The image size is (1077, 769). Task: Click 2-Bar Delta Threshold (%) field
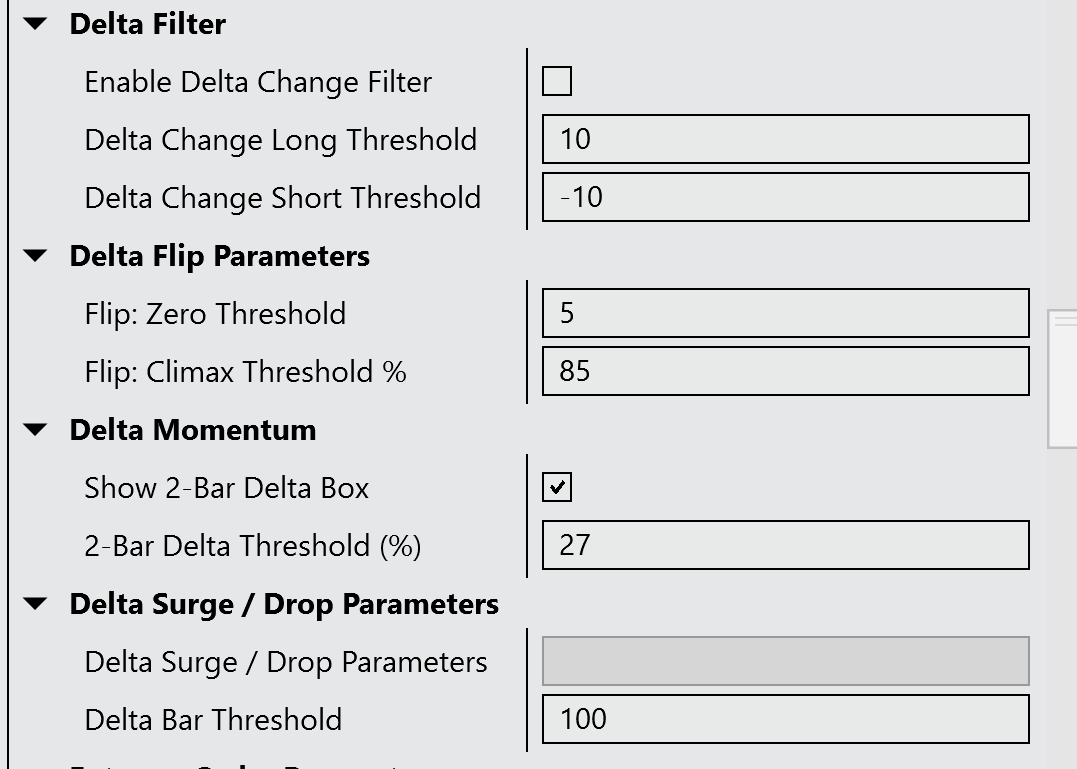(x=785, y=545)
